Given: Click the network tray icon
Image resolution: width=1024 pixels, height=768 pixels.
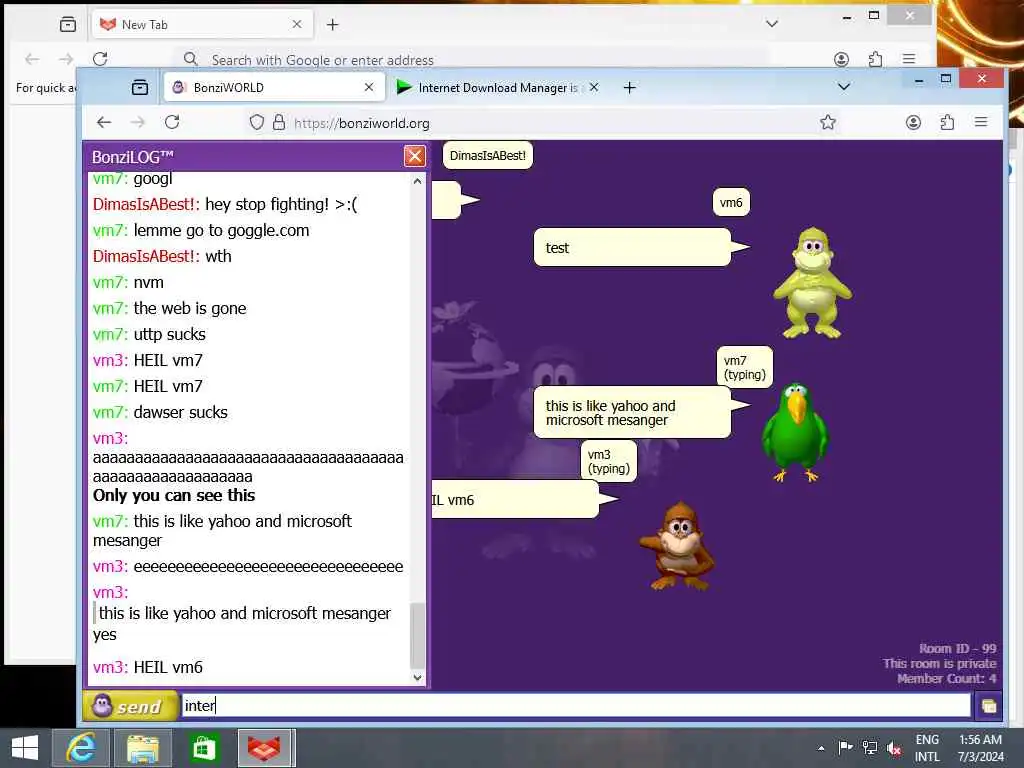Looking at the screenshot, I should click(869, 748).
